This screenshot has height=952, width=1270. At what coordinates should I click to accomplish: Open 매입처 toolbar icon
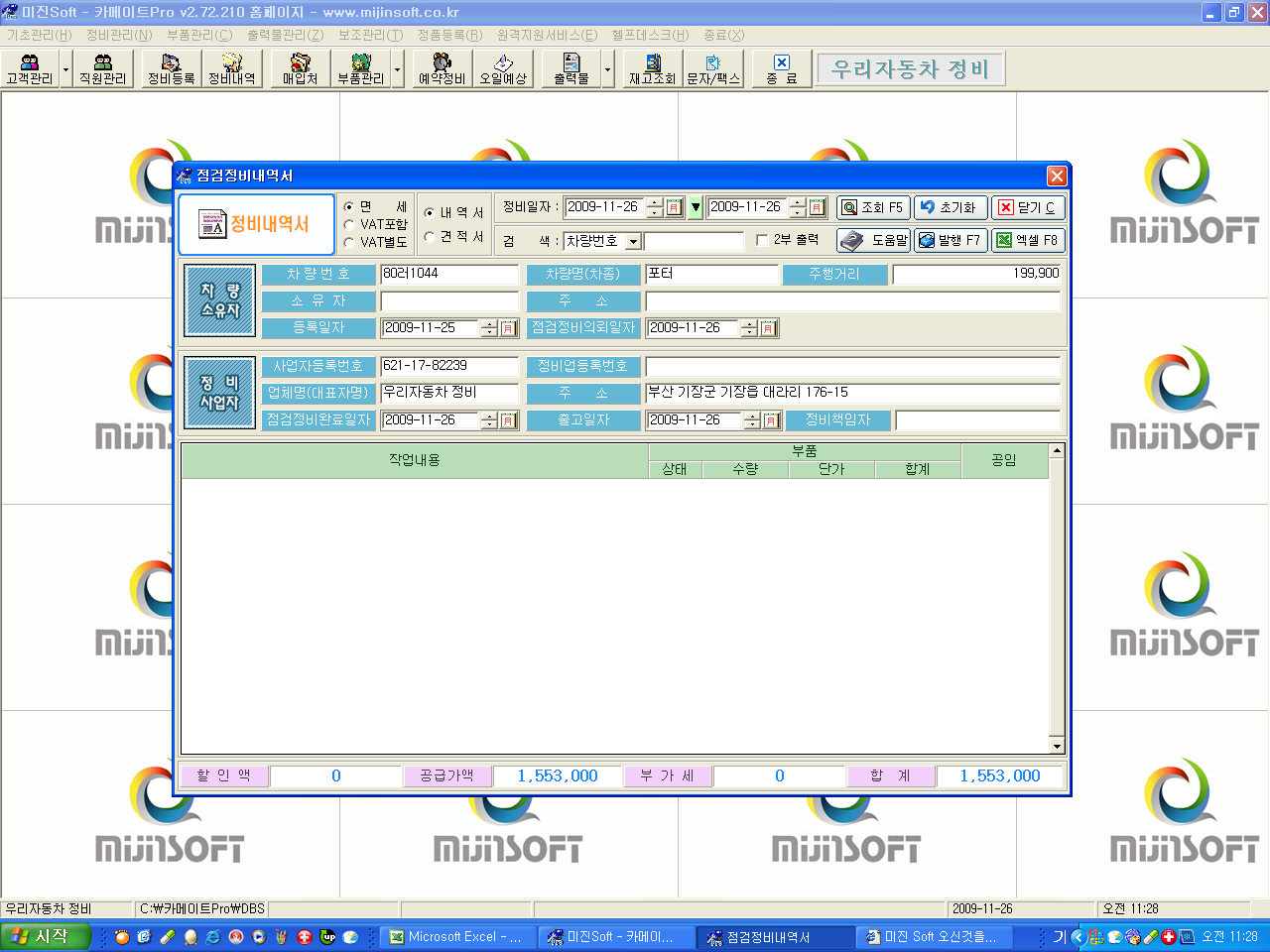tap(300, 69)
